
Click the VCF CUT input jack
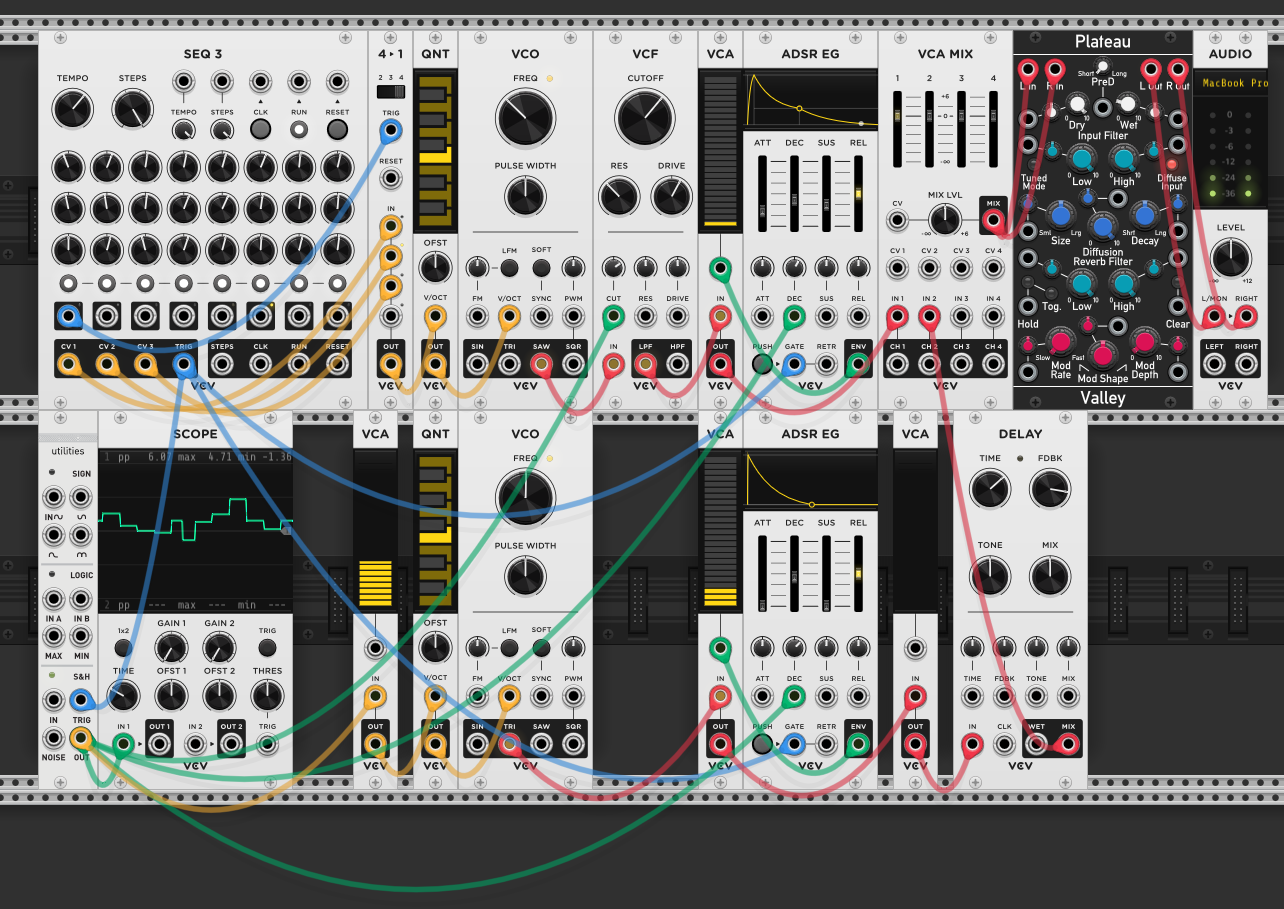(x=613, y=317)
